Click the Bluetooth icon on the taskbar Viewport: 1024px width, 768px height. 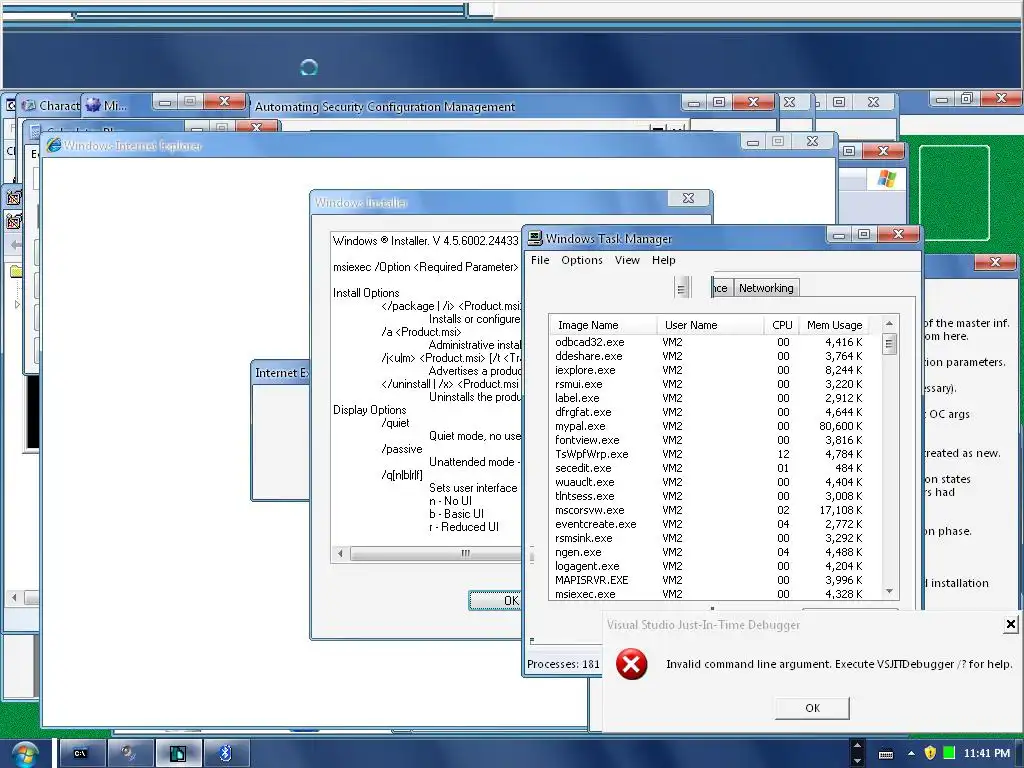tap(225, 754)
